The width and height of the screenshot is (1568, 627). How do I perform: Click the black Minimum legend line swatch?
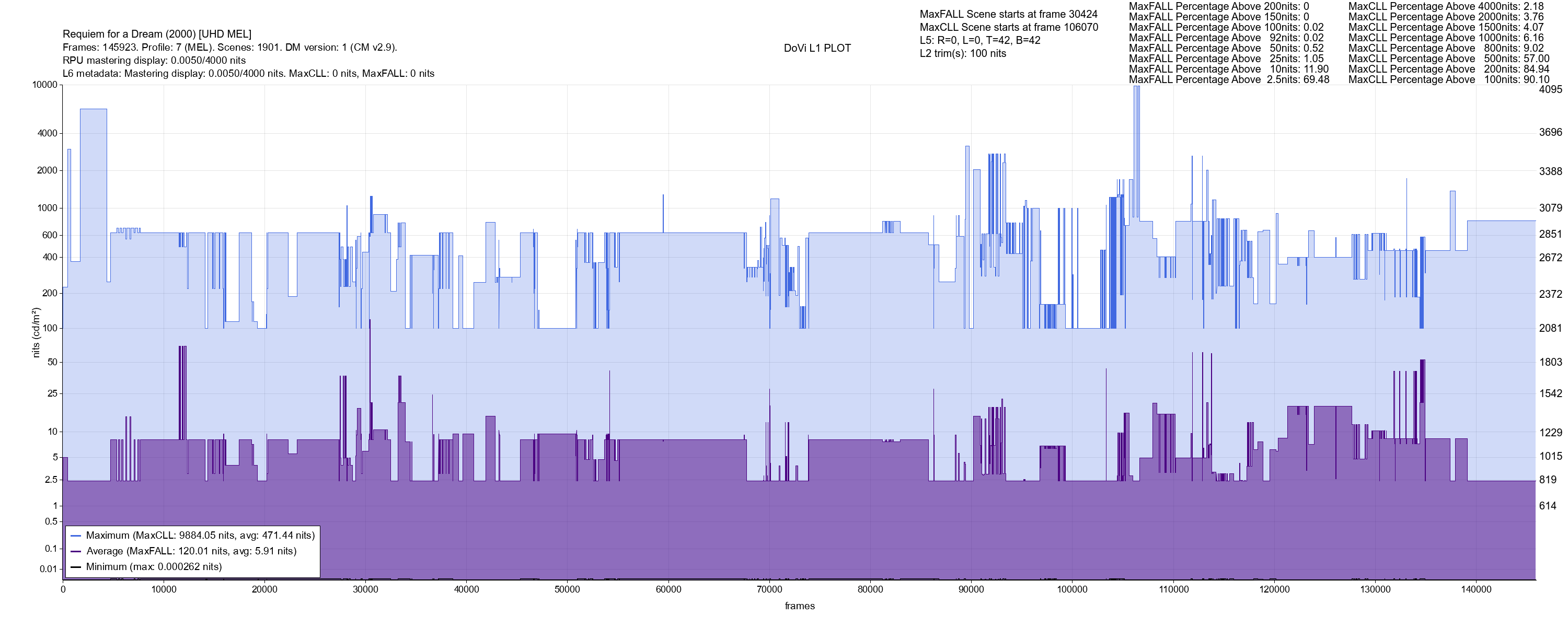click(76, 567)
